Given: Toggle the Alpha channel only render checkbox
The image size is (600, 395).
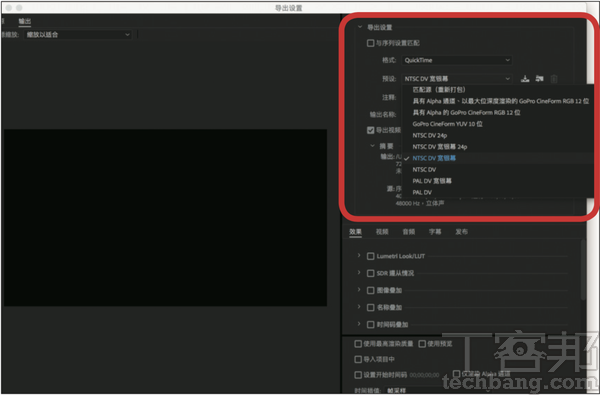Looking at the screenshot, I should [x=456, y=373].
